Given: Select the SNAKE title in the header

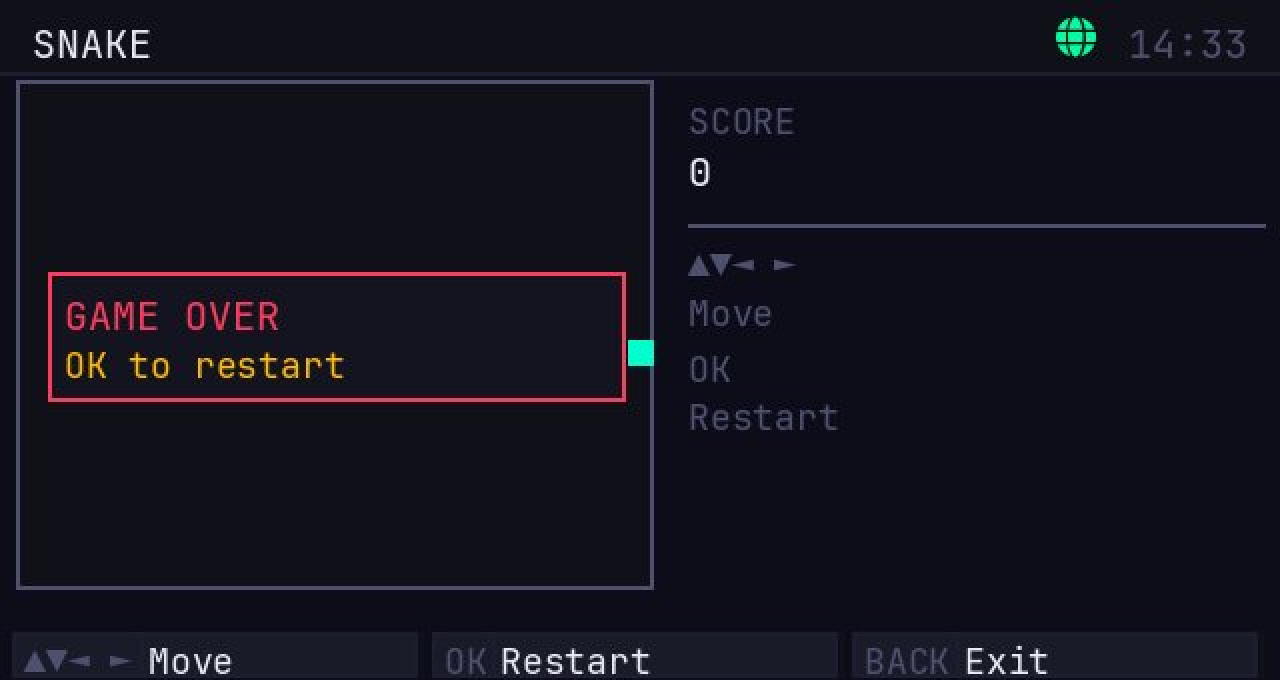Looking at the screenshot, I should (x=92, y=45).
